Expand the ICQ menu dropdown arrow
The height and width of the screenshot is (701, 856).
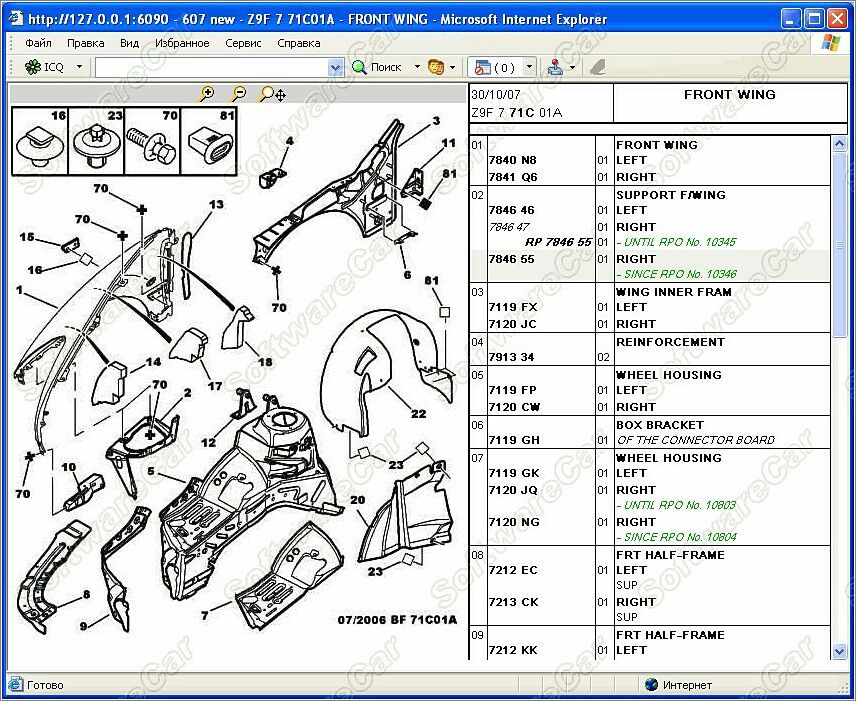[x=79, y=67]
